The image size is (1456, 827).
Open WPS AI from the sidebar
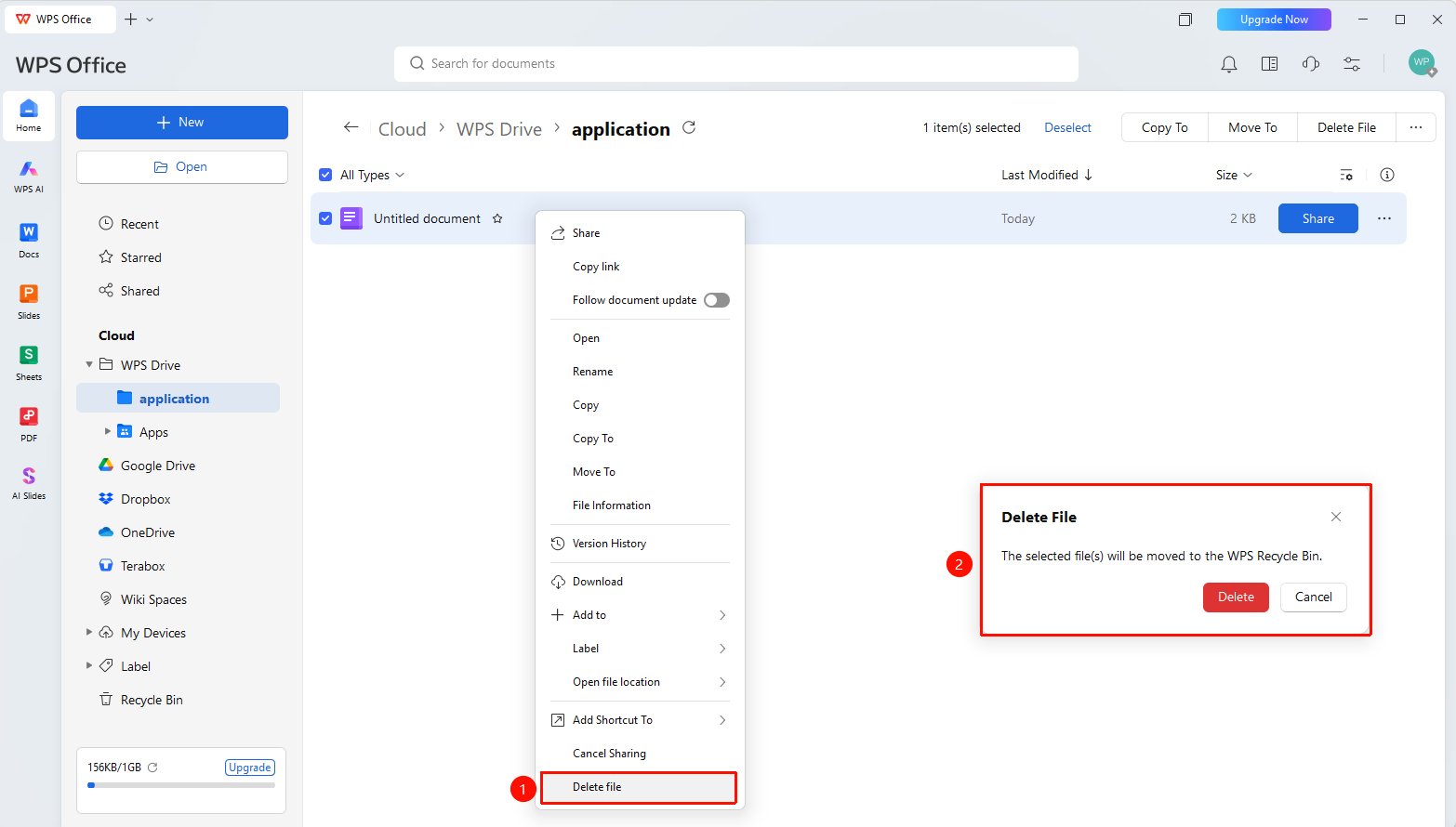click(x=29, y=176)
